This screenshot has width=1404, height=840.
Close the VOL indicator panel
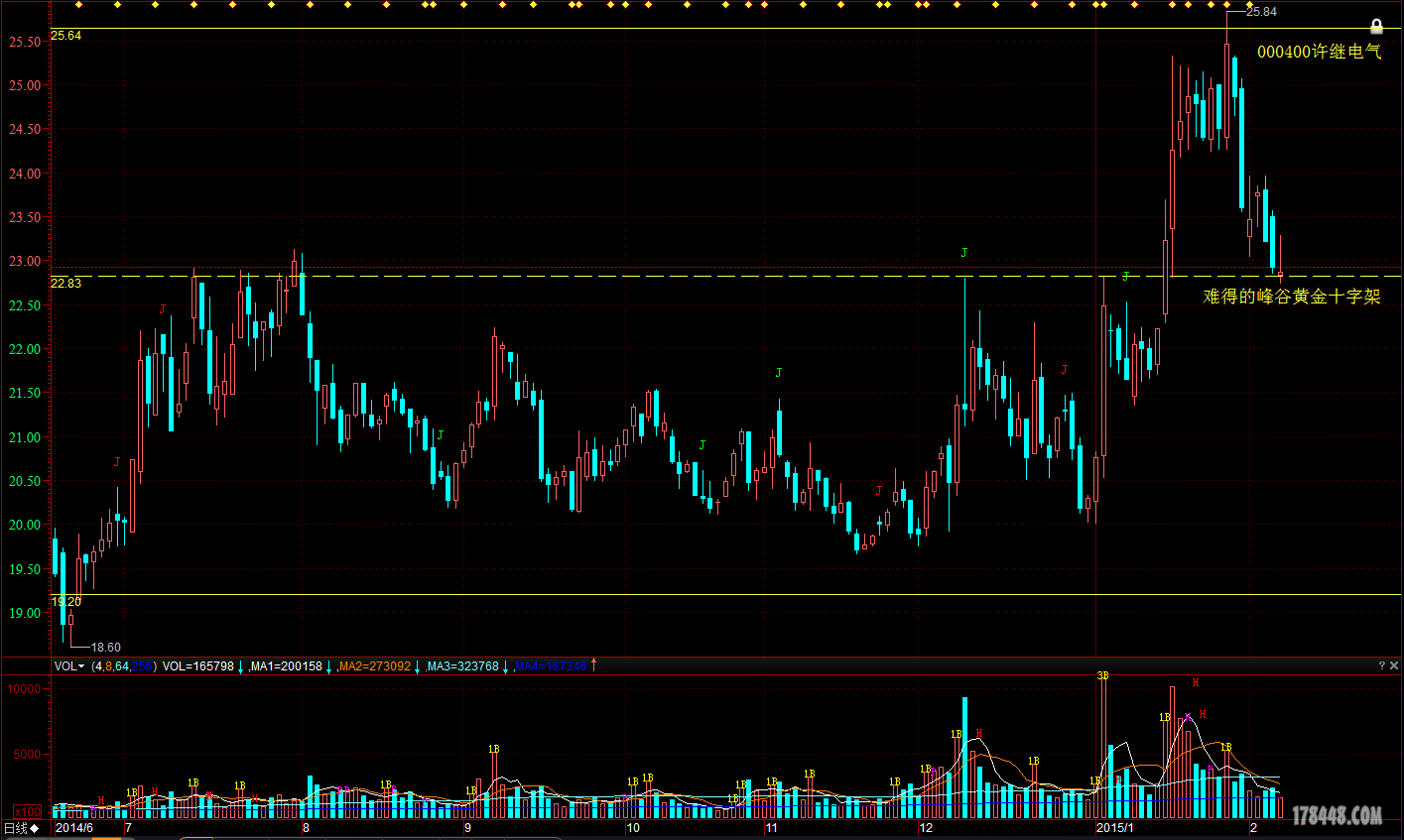pos(1394,665)
